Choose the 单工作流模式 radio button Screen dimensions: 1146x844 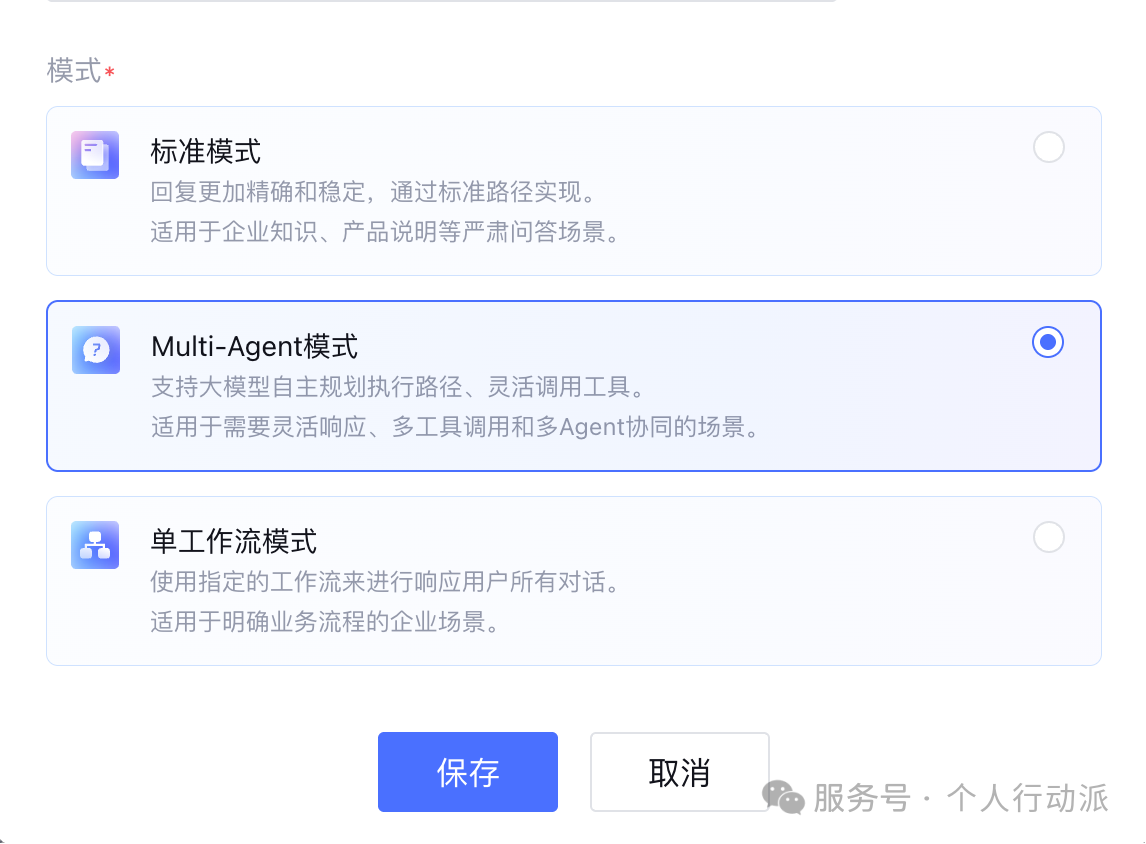1048,538
